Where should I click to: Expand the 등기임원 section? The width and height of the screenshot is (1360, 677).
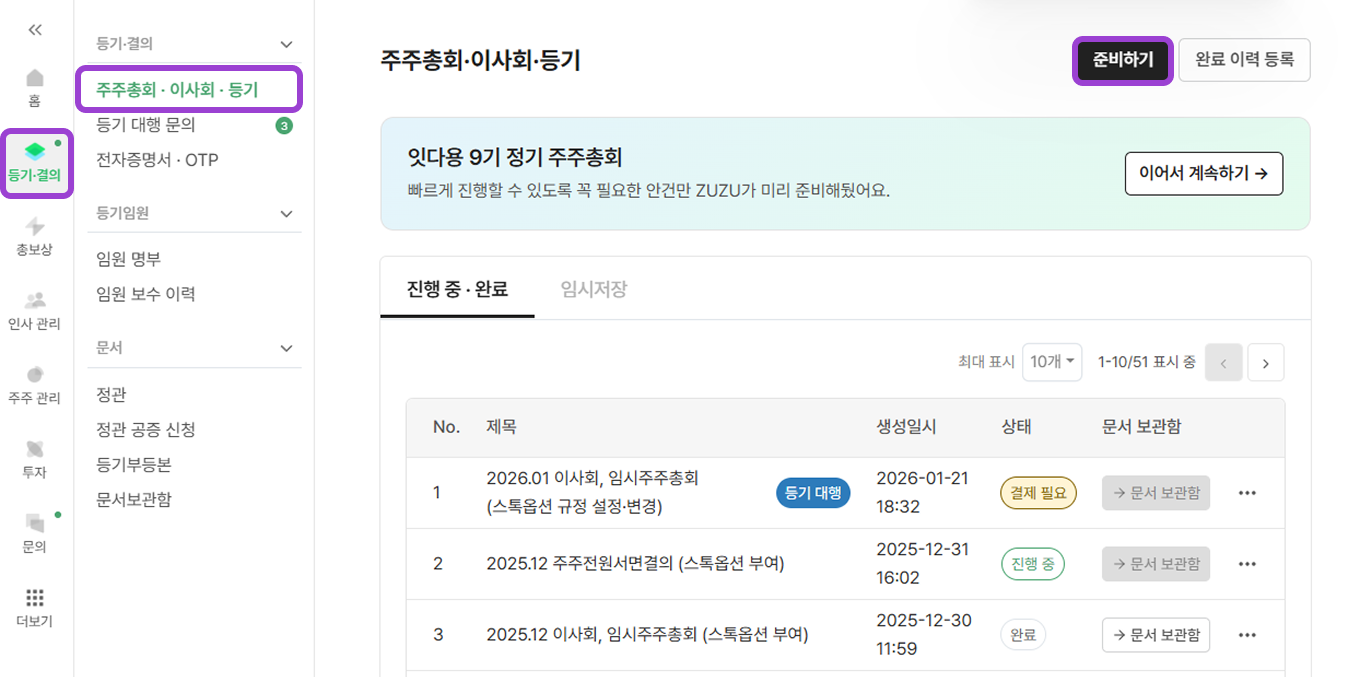[286, 213]
